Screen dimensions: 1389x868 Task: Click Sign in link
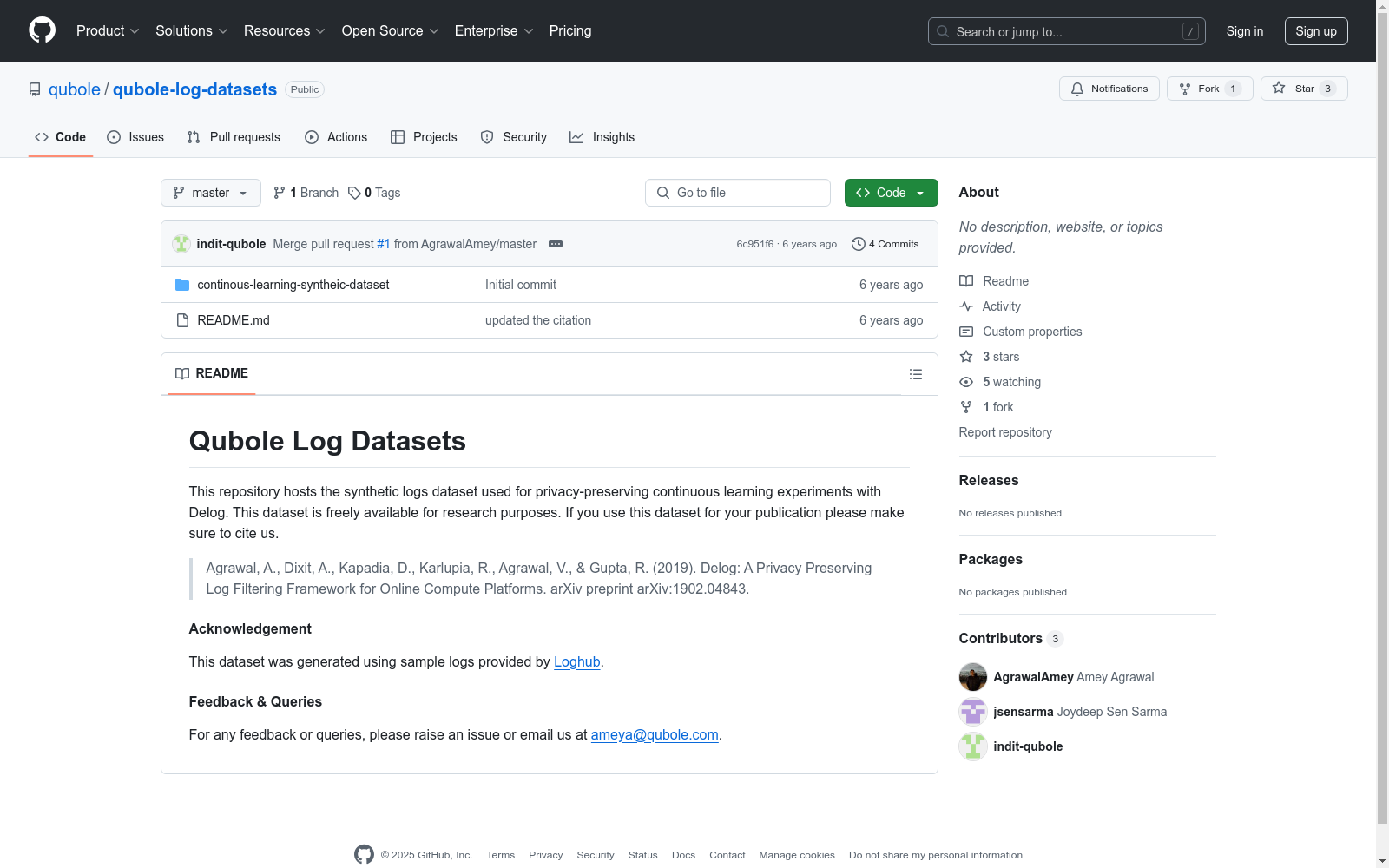[1245, 31]
